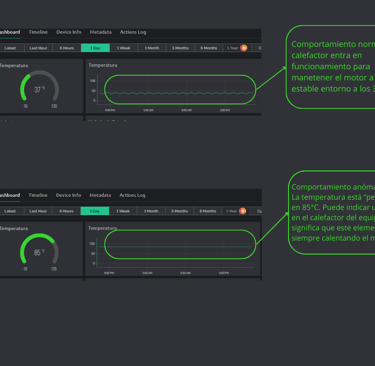Image resolution: width=375 pixels, height=366 pixels.
Task: Select 3 Months range in the 85° dashboard
Action: point(179,211)
